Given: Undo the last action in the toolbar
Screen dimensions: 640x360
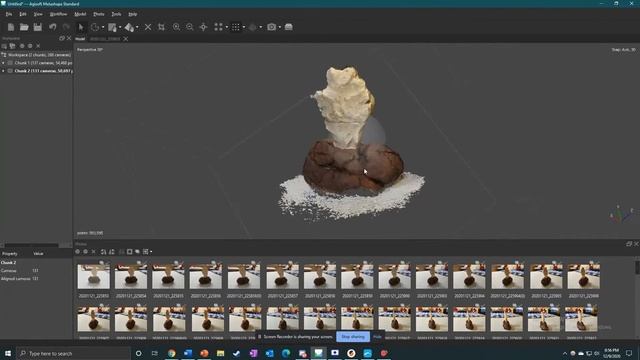Looking at the screenshot, I should pyautogui.click(x=53, y=27).
